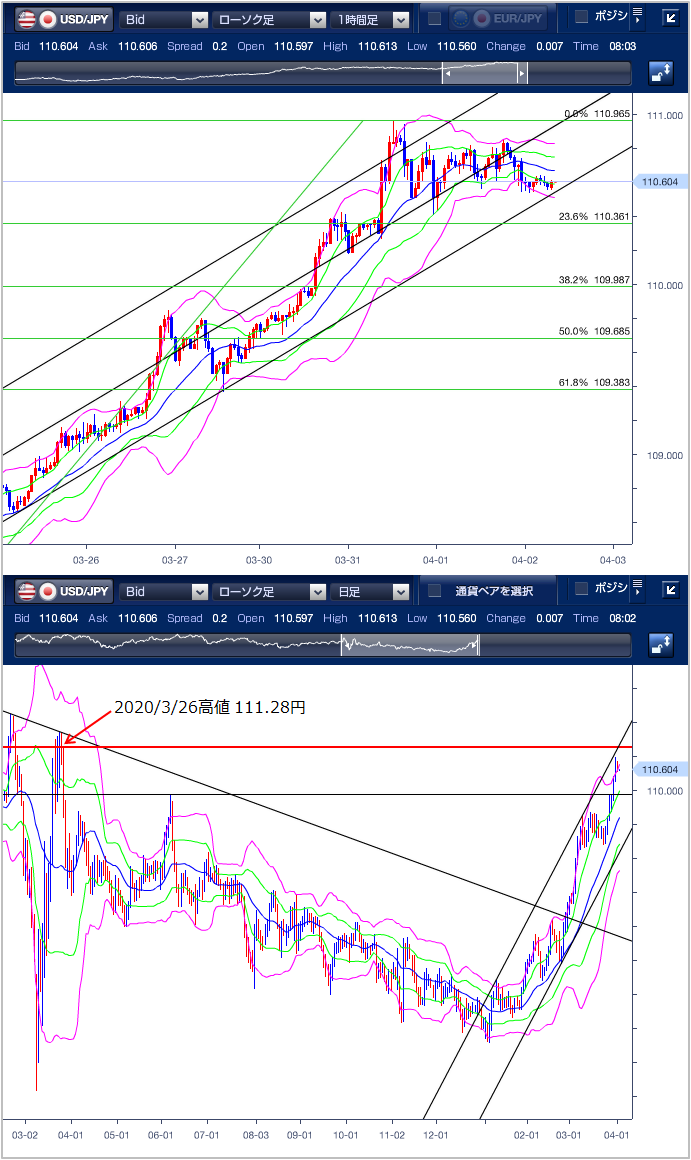Click the 110.604 current price label on top chart

660,181
